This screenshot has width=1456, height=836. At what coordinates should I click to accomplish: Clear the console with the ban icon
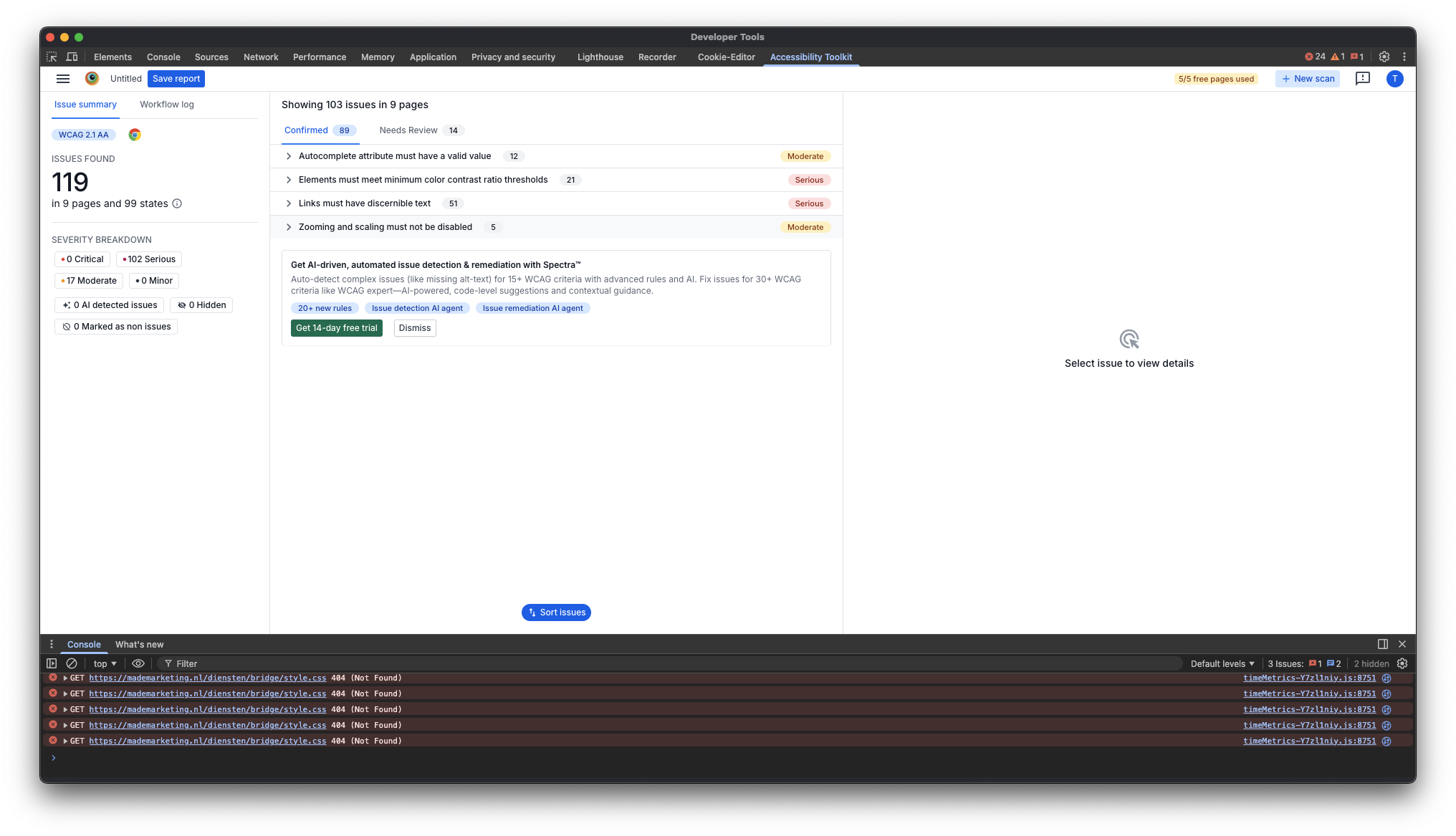point(72,663)
